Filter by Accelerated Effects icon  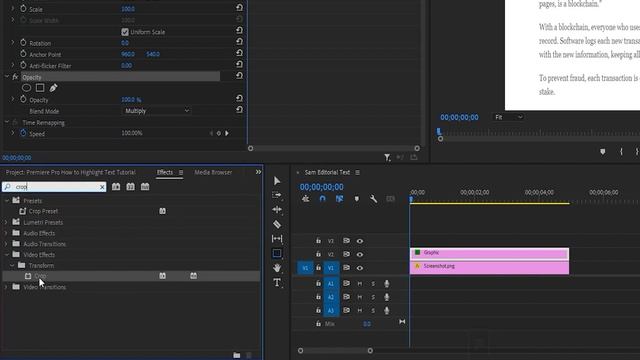coord(116,187)
